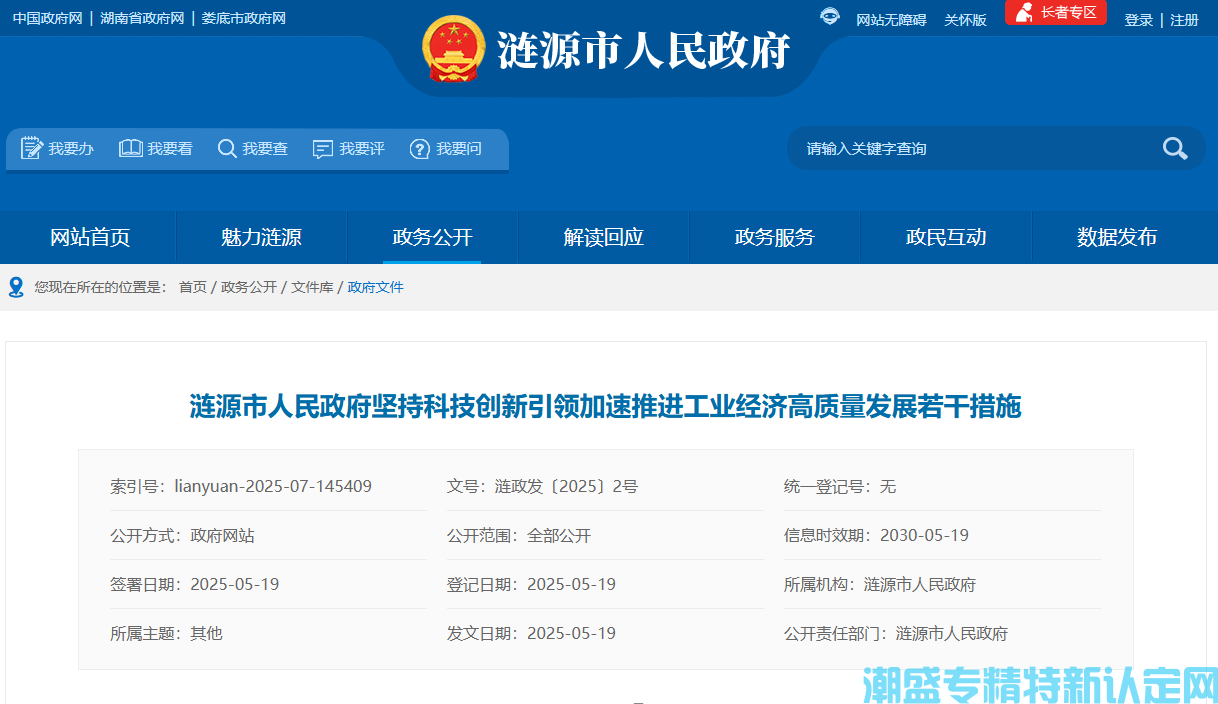Click the 涟源市人民政府 site title
This screenshot has width=1218, height=704.
tap(644, 50)
